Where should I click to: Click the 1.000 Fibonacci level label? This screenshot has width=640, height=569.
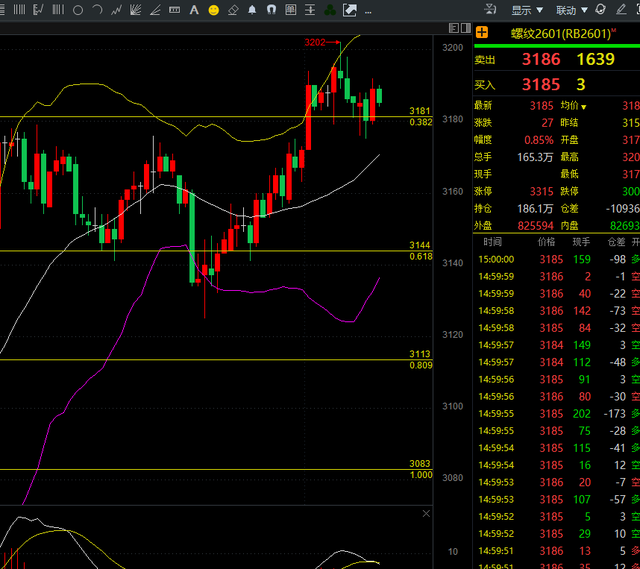(421, 475)
